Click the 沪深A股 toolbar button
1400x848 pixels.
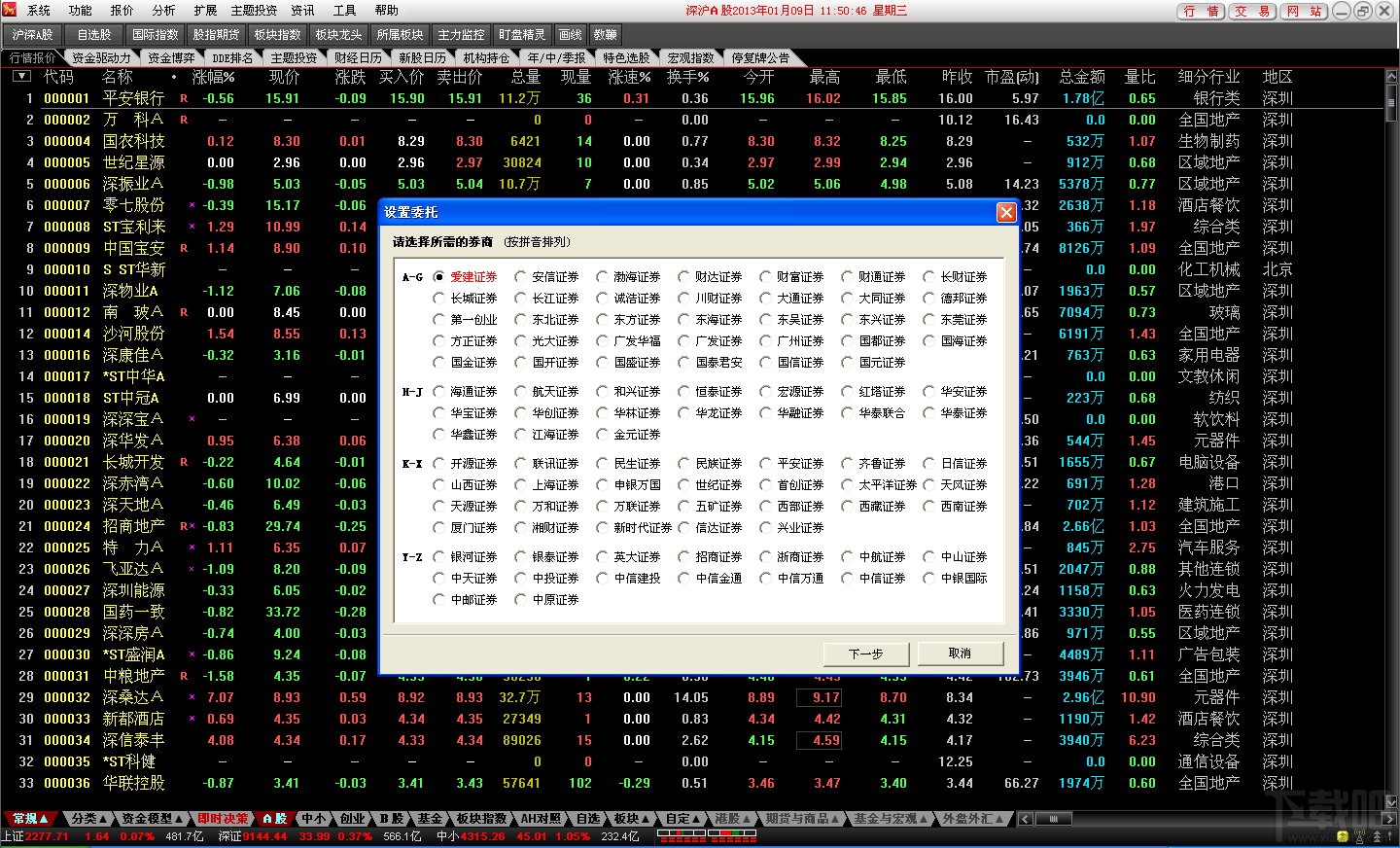tap(33, 35)
